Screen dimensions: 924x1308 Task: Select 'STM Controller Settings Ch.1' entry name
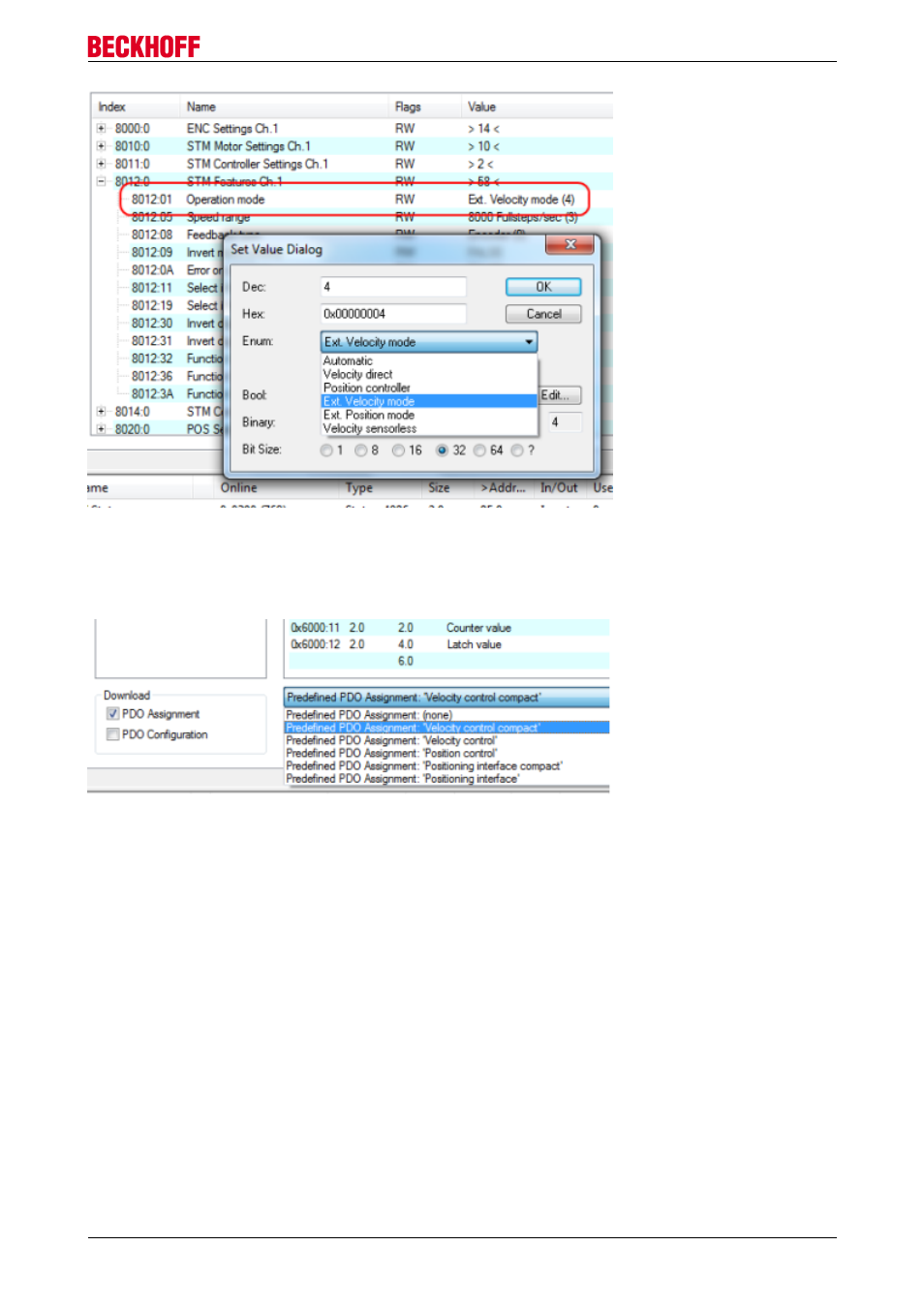(x=258, y=164)
